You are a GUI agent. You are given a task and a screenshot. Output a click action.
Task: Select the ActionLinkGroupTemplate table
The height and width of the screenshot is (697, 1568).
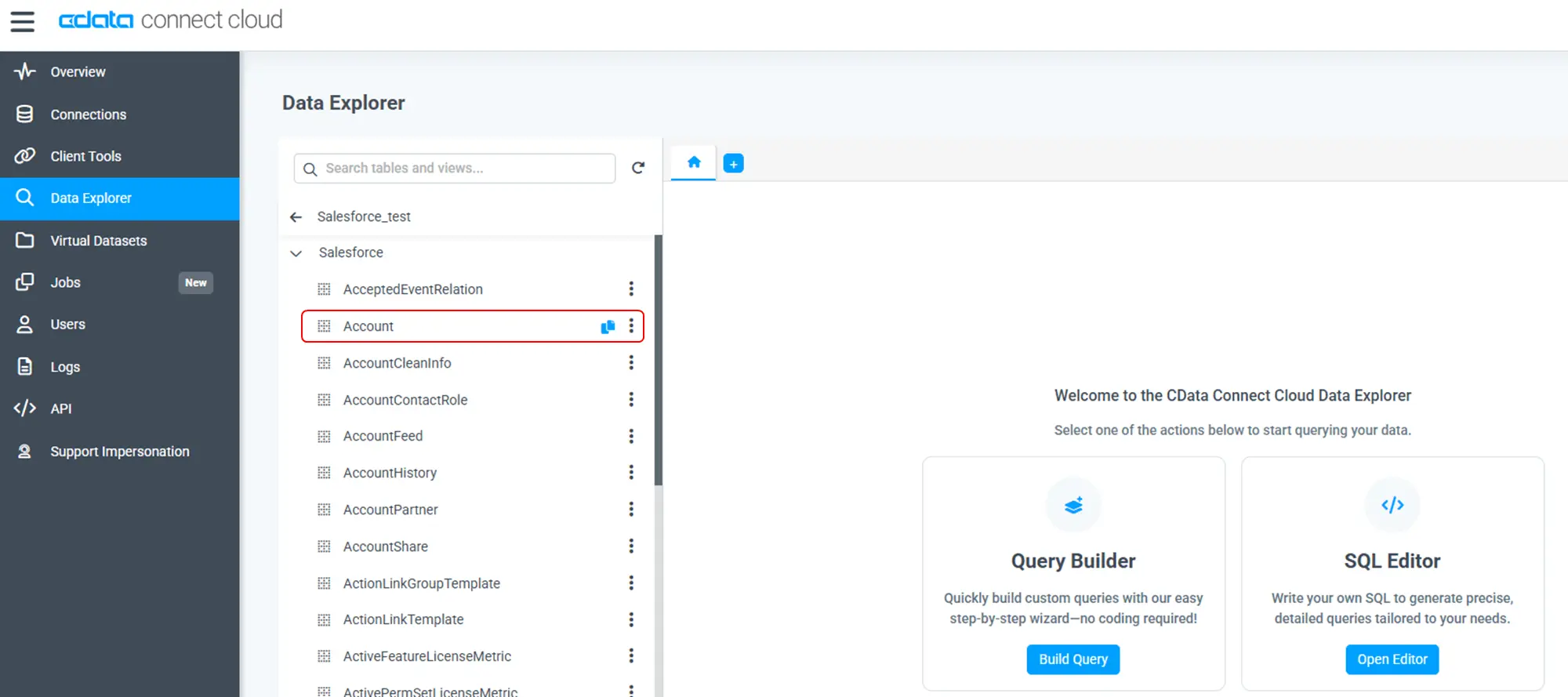pos(422,583)
